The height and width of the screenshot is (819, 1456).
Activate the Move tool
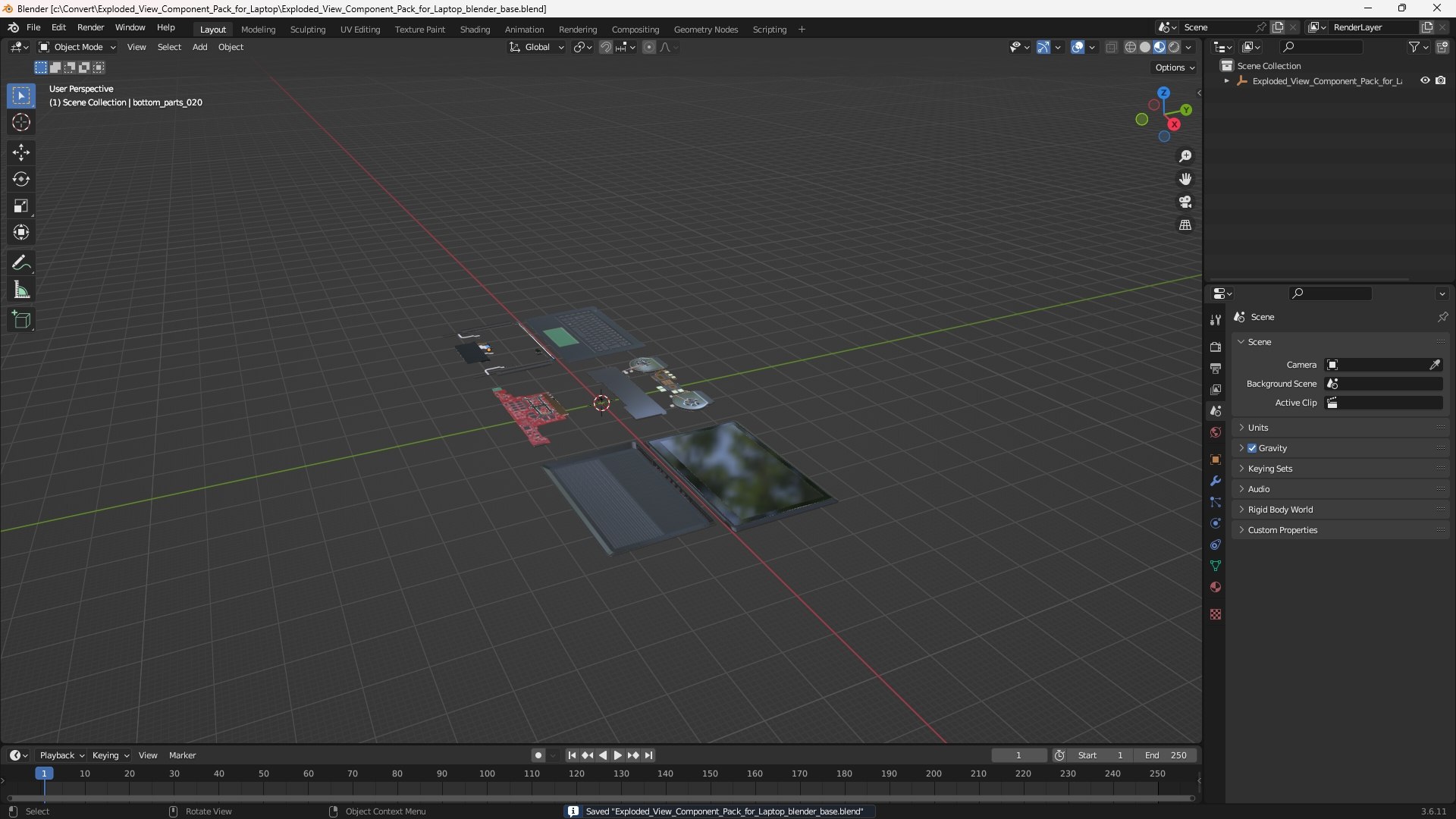(21, 152)
